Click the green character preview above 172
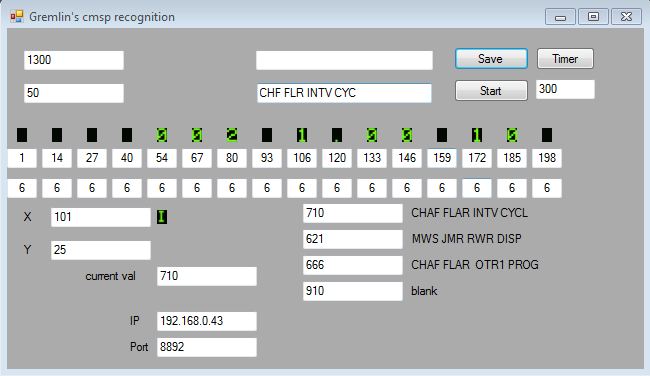Image resolution: width=650 pixels, height=376 pixels. (x=477, y=135)
